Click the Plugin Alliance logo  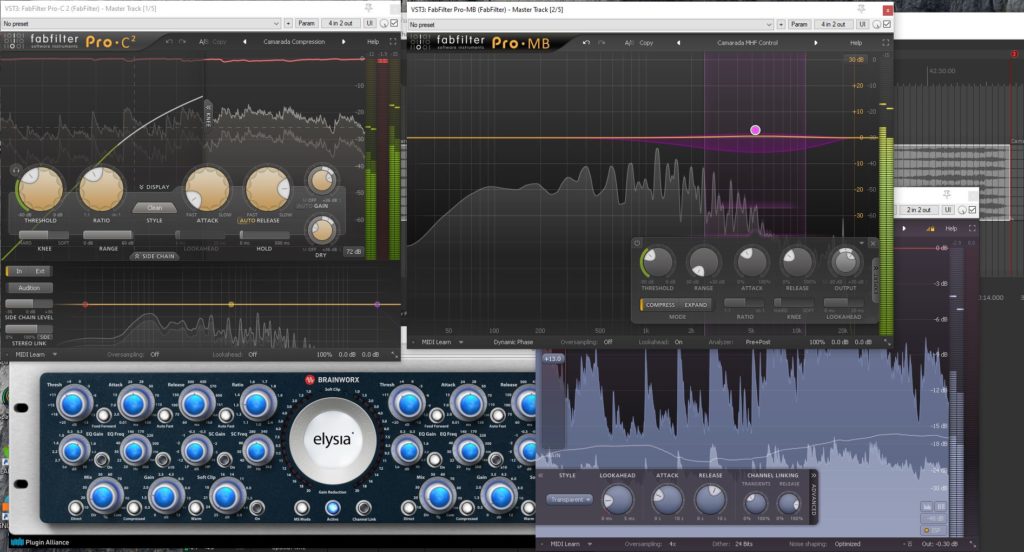coord(40,542)
